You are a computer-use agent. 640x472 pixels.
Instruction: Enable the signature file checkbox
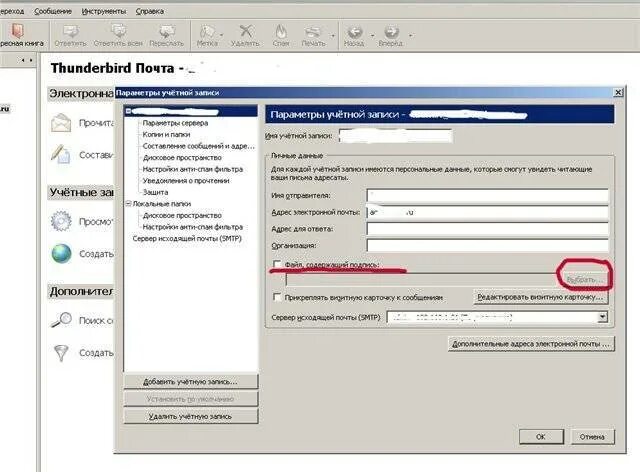[277, 264]
